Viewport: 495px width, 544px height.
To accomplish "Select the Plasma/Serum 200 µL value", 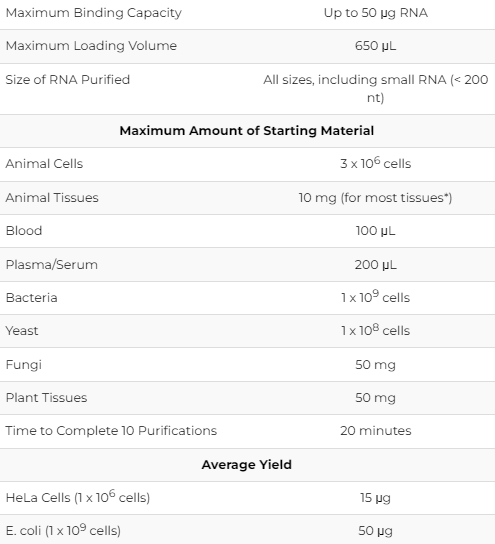I will (375, 265).
